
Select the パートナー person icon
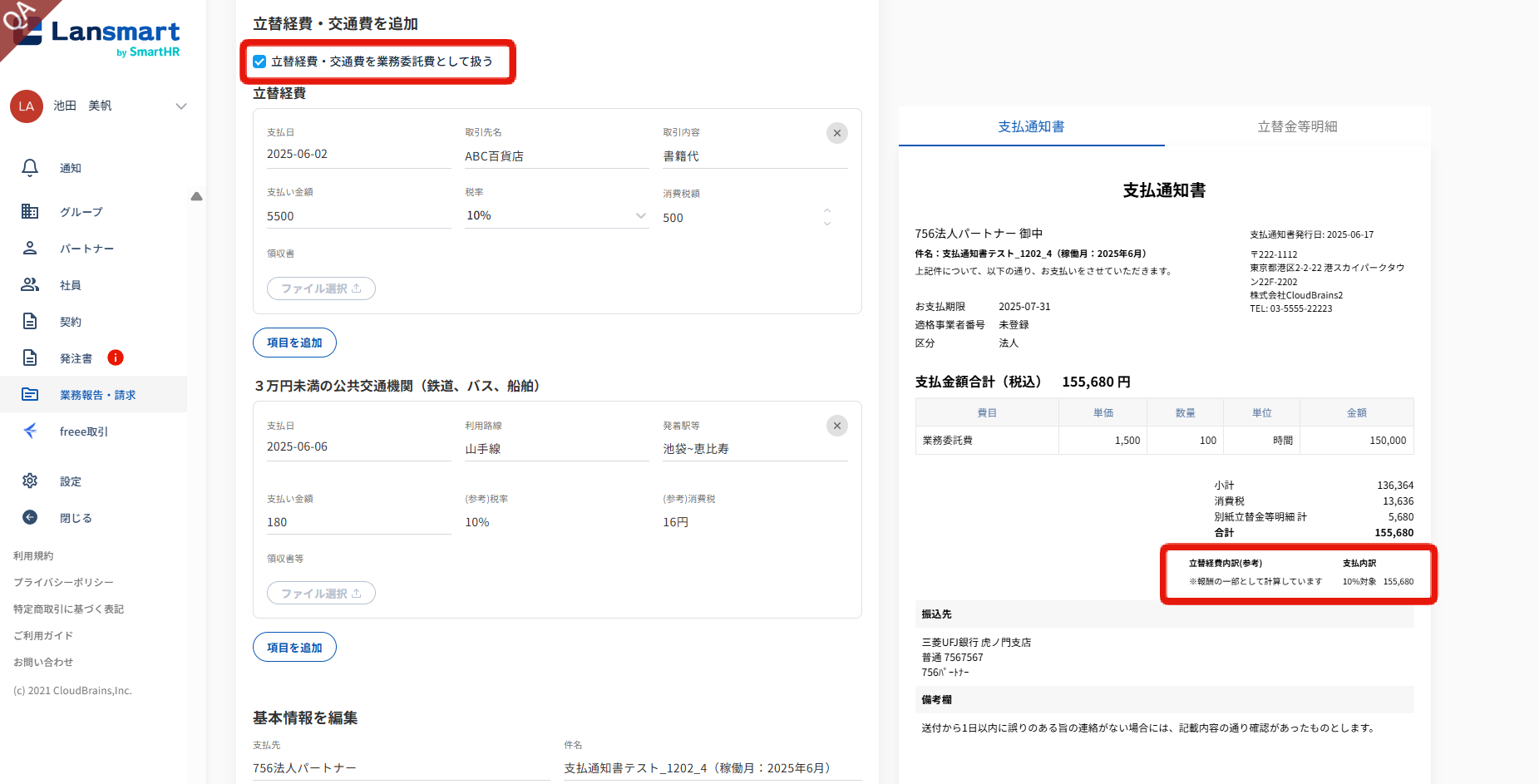(30, 248)
